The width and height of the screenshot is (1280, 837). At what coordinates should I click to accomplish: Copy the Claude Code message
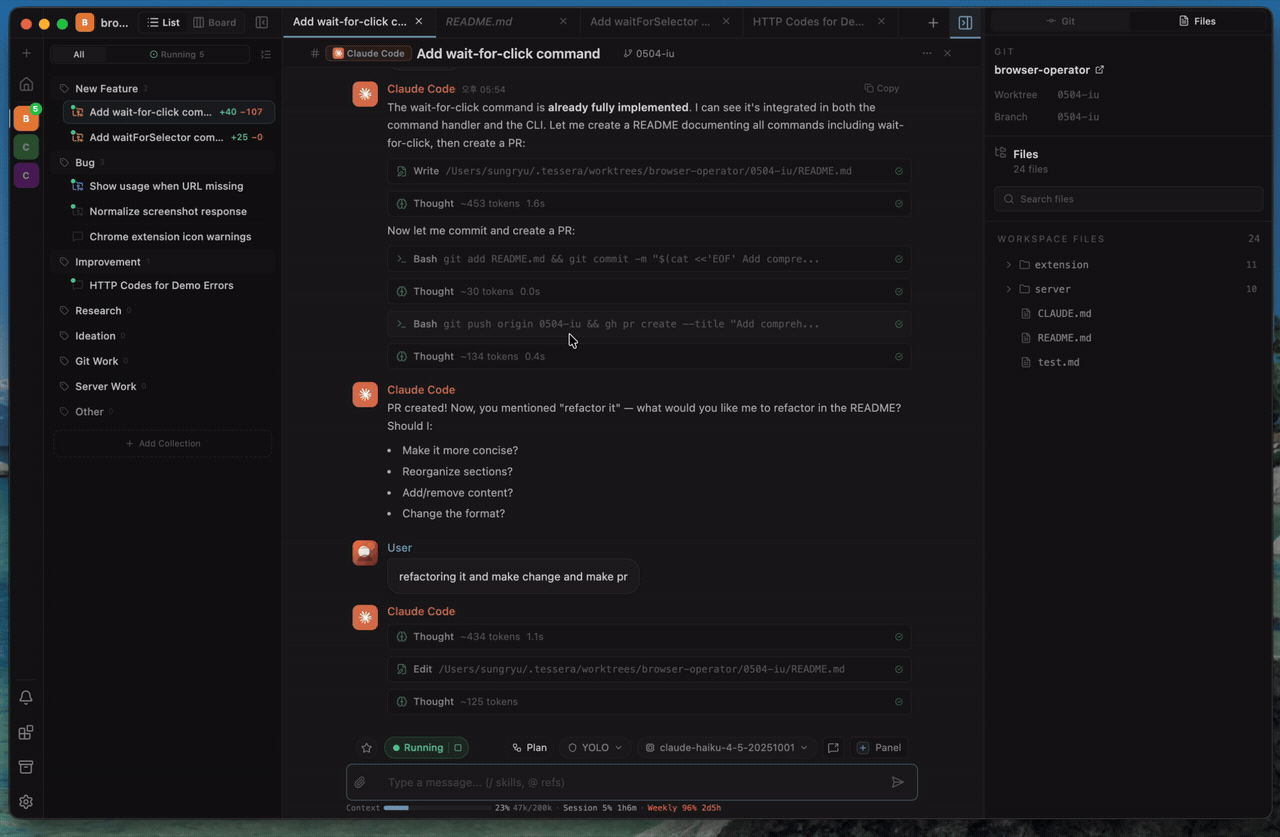tap(881, 88)
